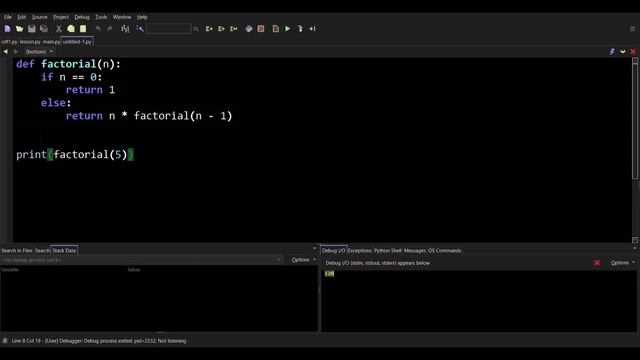640x360 pixels.
Task: Click the status bar debugger message text
Action: (x=99, y=341)
